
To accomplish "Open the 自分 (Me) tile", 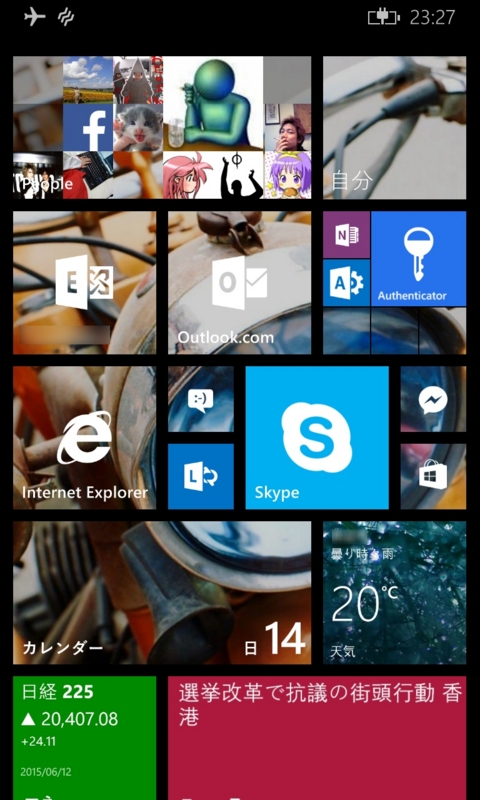I will (x=394, y=128).
